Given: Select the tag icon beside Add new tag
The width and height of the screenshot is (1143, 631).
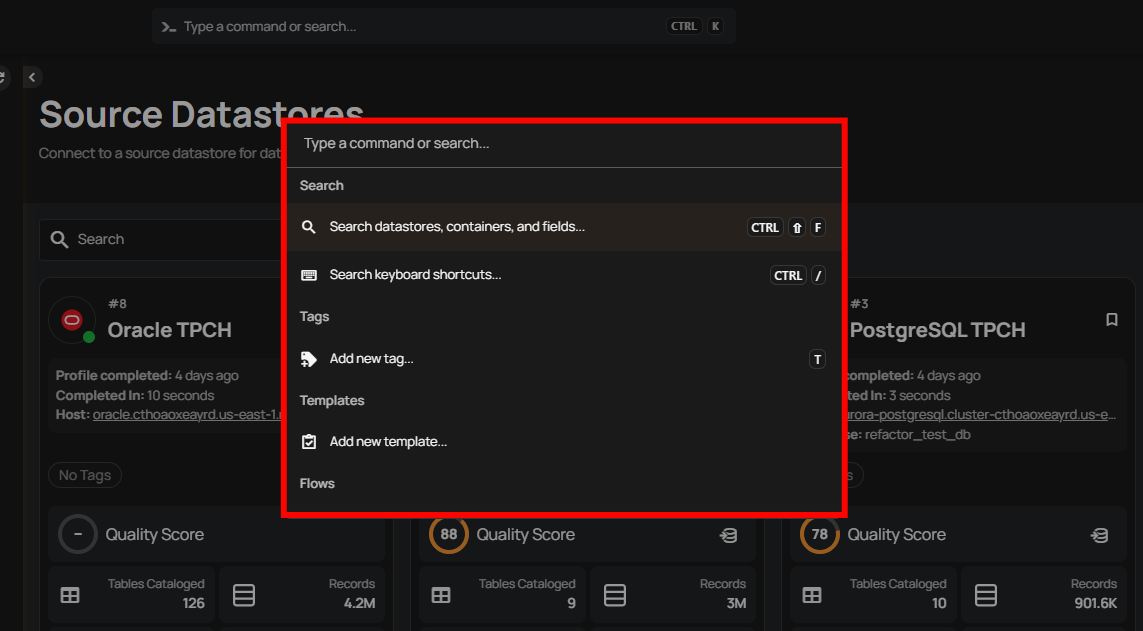Looking at the screenshot, I should coord(309,358).
